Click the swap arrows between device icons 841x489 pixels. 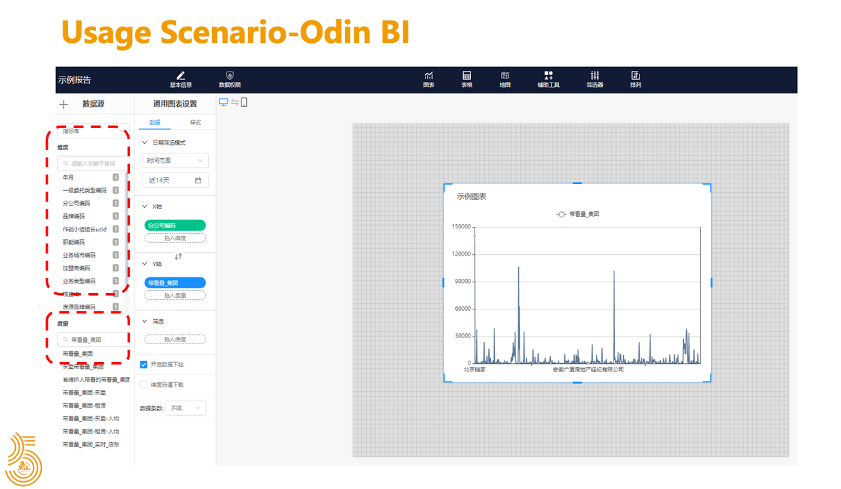(x=235, y=102)
